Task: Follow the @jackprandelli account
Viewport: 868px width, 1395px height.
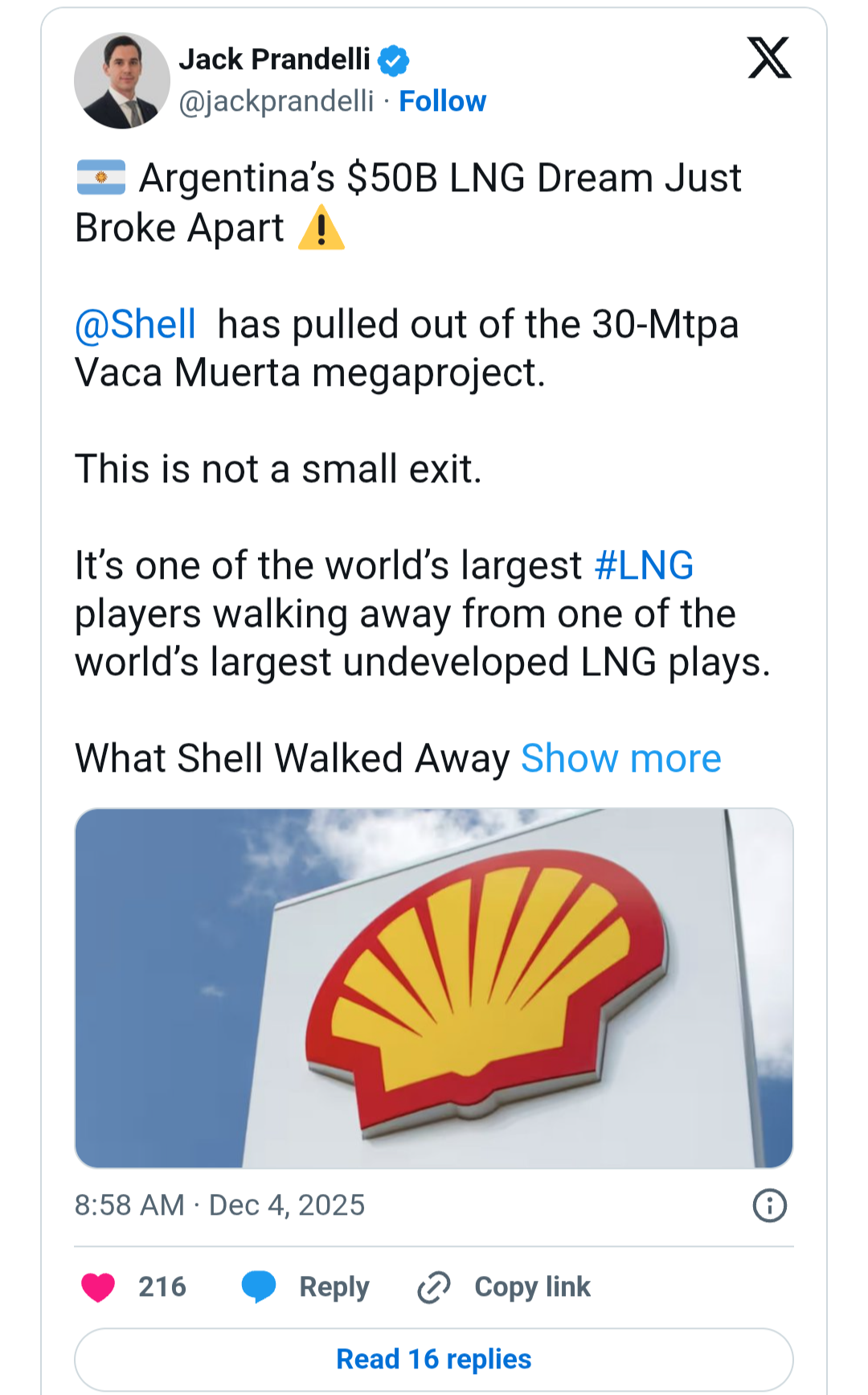Action: pyautogui.click(x=442, y=101)
